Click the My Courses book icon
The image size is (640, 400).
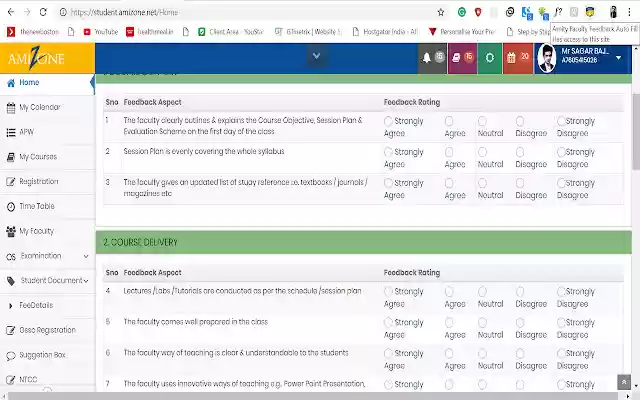click(11, 157)
